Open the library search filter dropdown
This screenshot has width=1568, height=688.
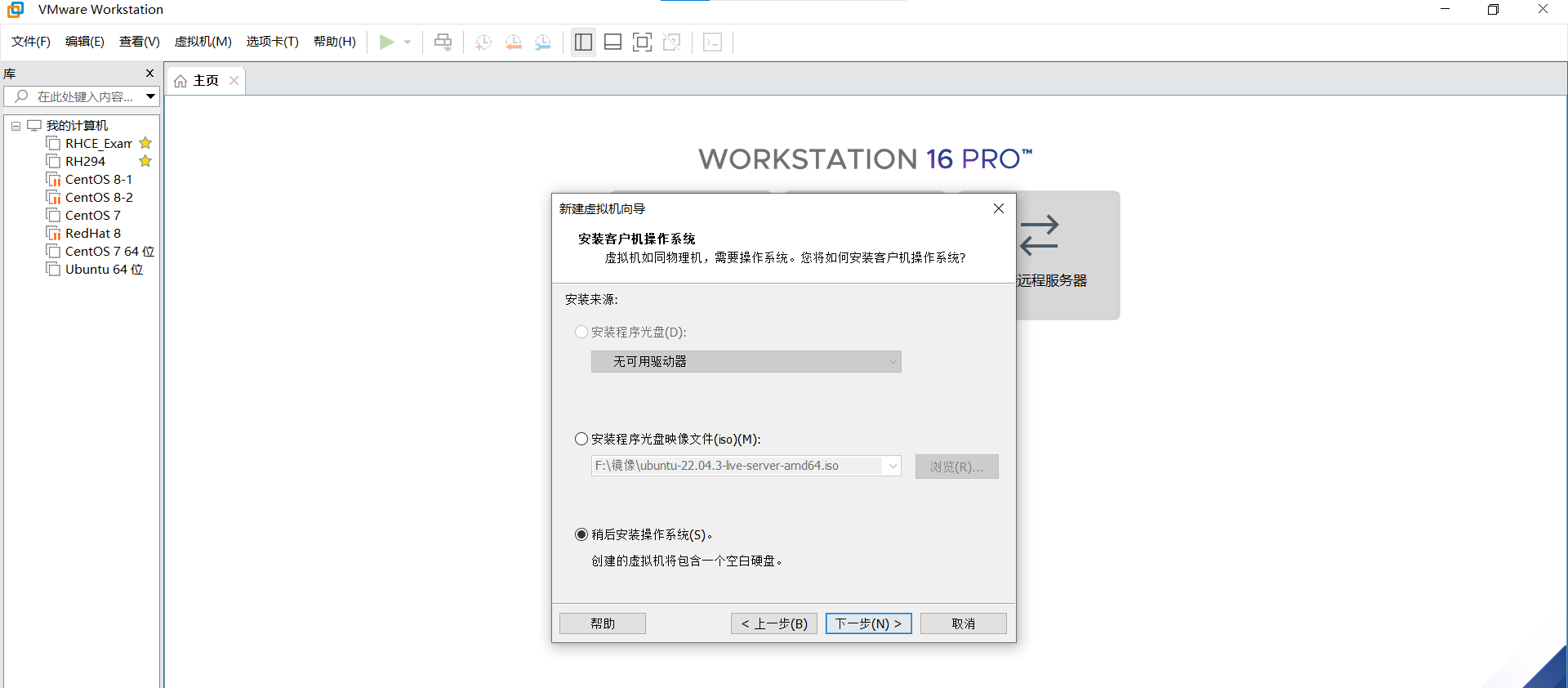coord(151,96)
